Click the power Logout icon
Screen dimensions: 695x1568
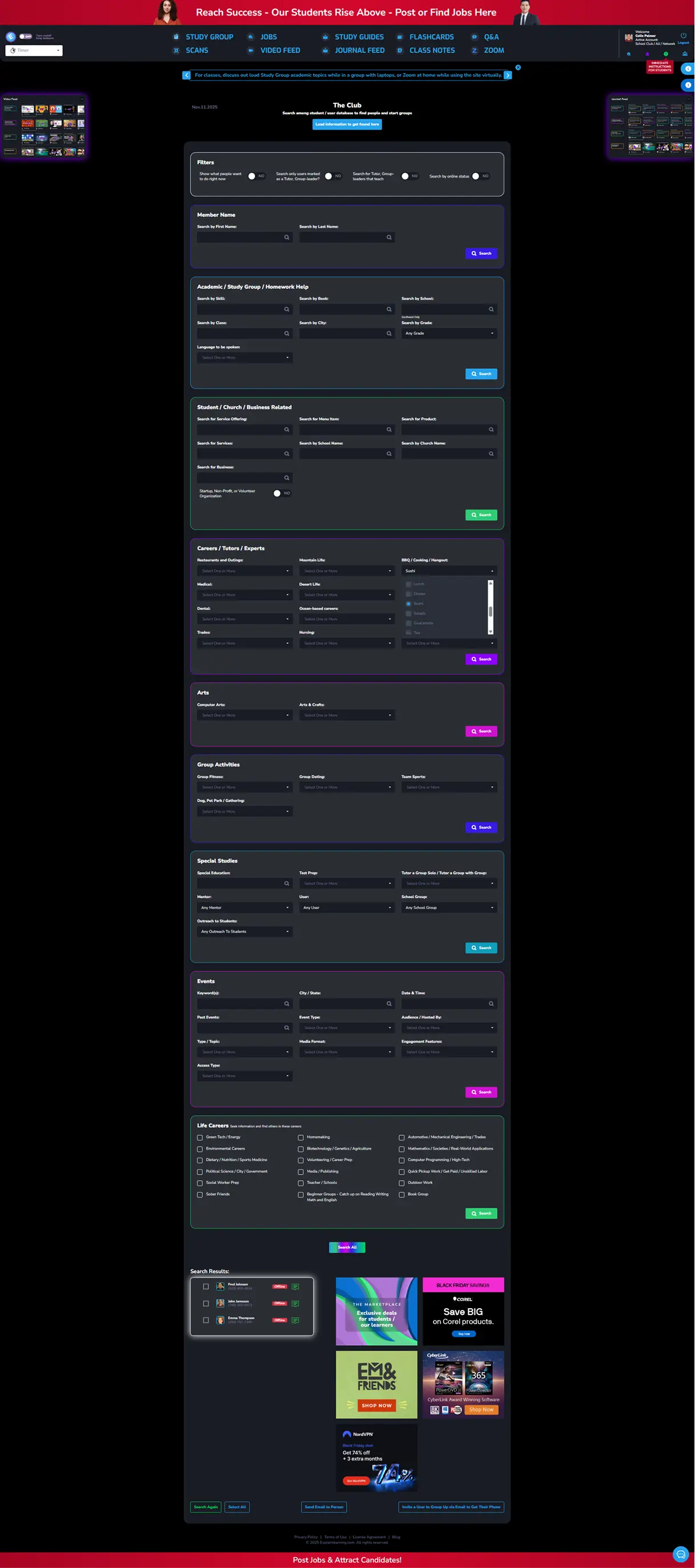(x=683, y=36)
